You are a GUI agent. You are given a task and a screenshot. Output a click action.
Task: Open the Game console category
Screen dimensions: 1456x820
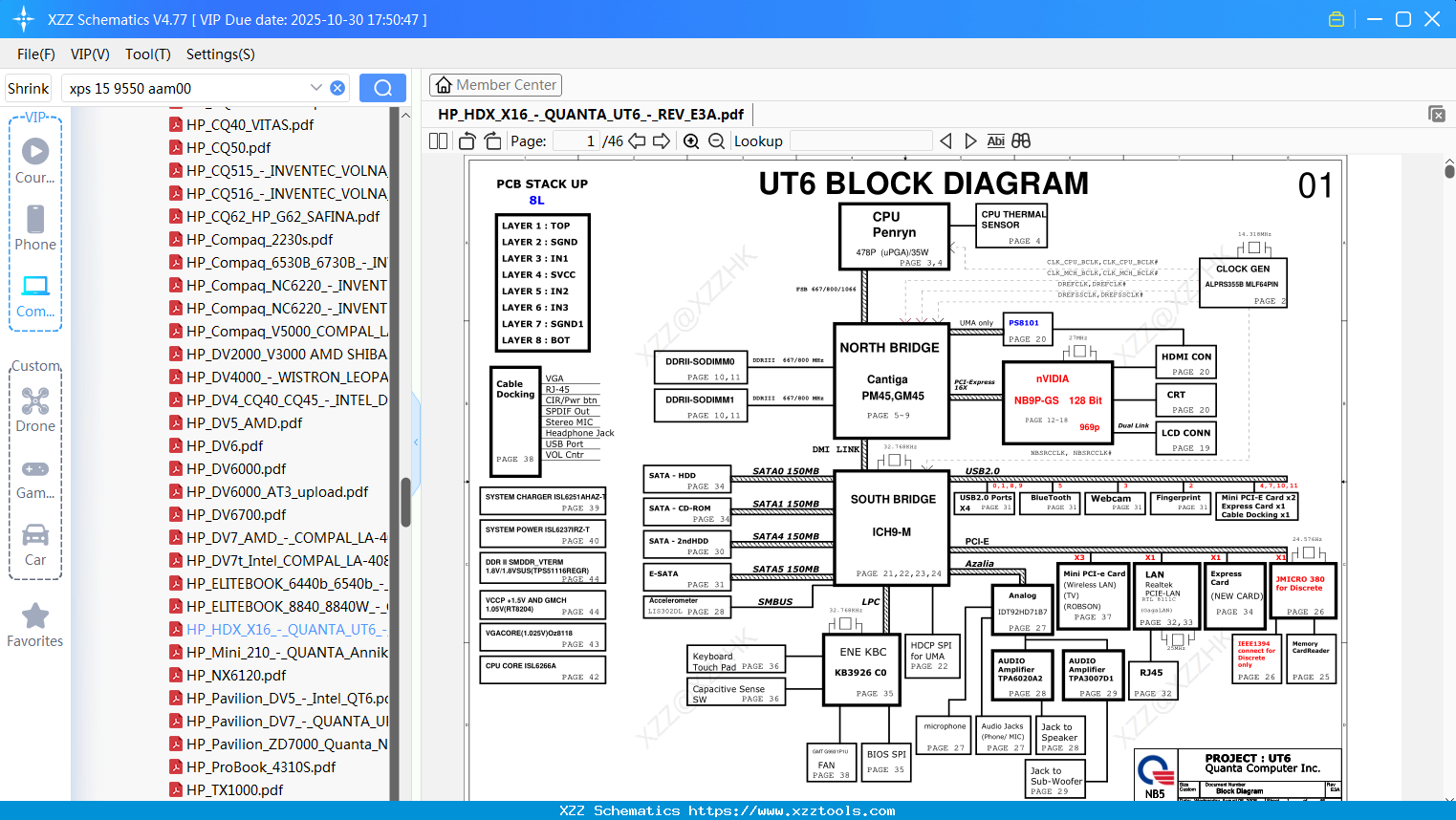click(x=35, y=478)
